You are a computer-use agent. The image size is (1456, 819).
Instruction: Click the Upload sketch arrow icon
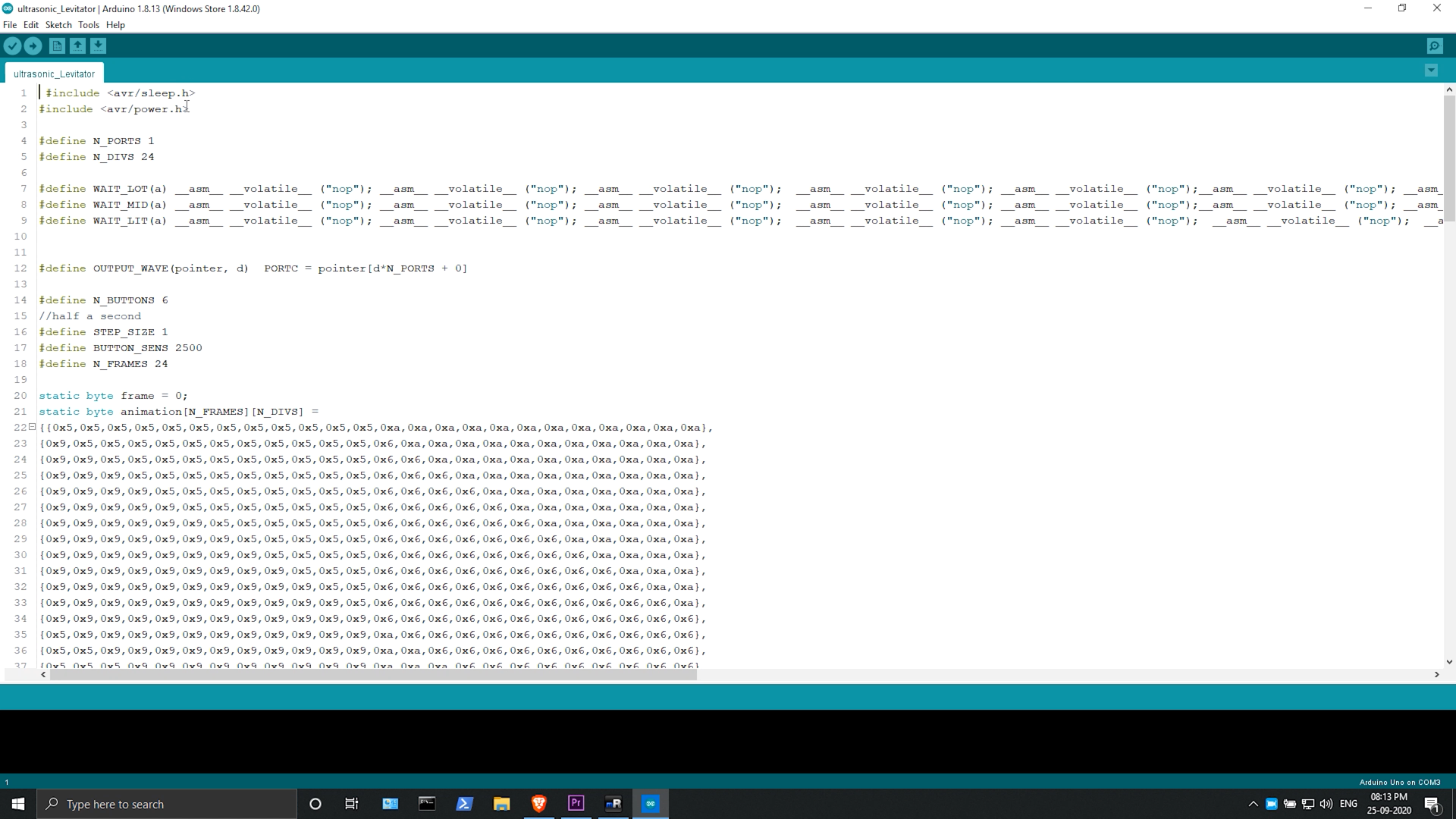[33, 46]
